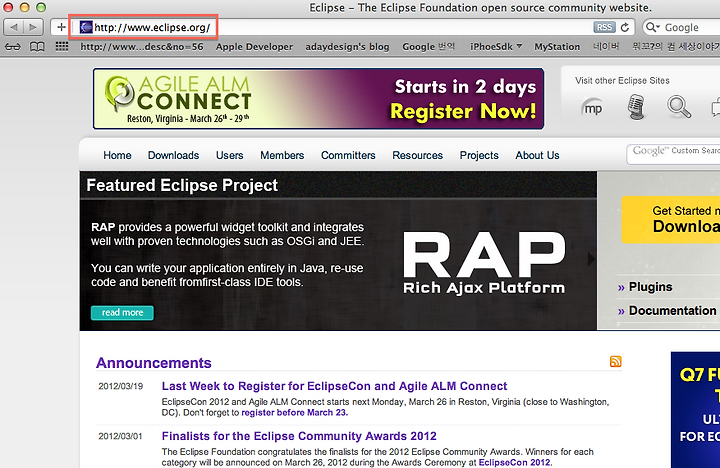Click the Agile ALM Connect banner ad

[x=318, y=99]
